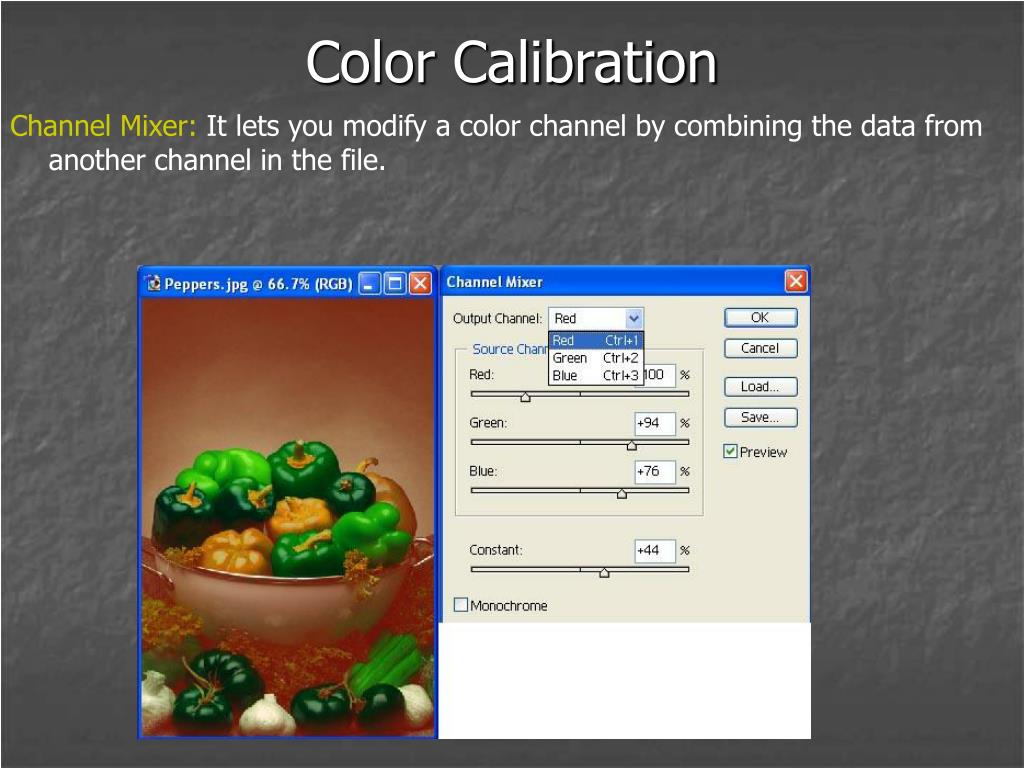
Task: Click the Constant slider handle
Action: pyautogui.click(x=604, y=573)
